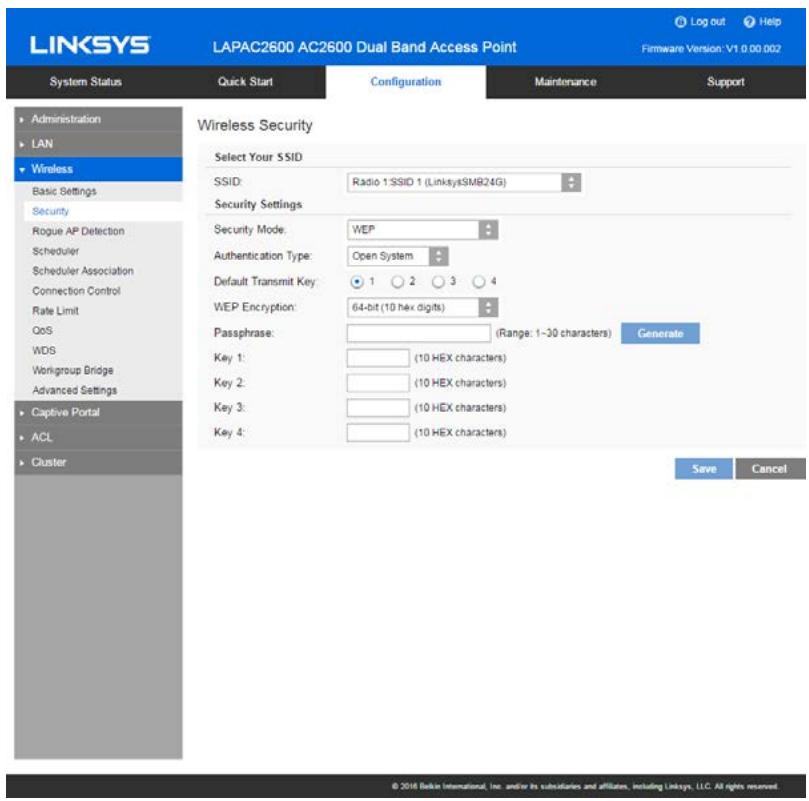Click the Help question mark icon
Viewport: 809px width, 801px height.
749,22
